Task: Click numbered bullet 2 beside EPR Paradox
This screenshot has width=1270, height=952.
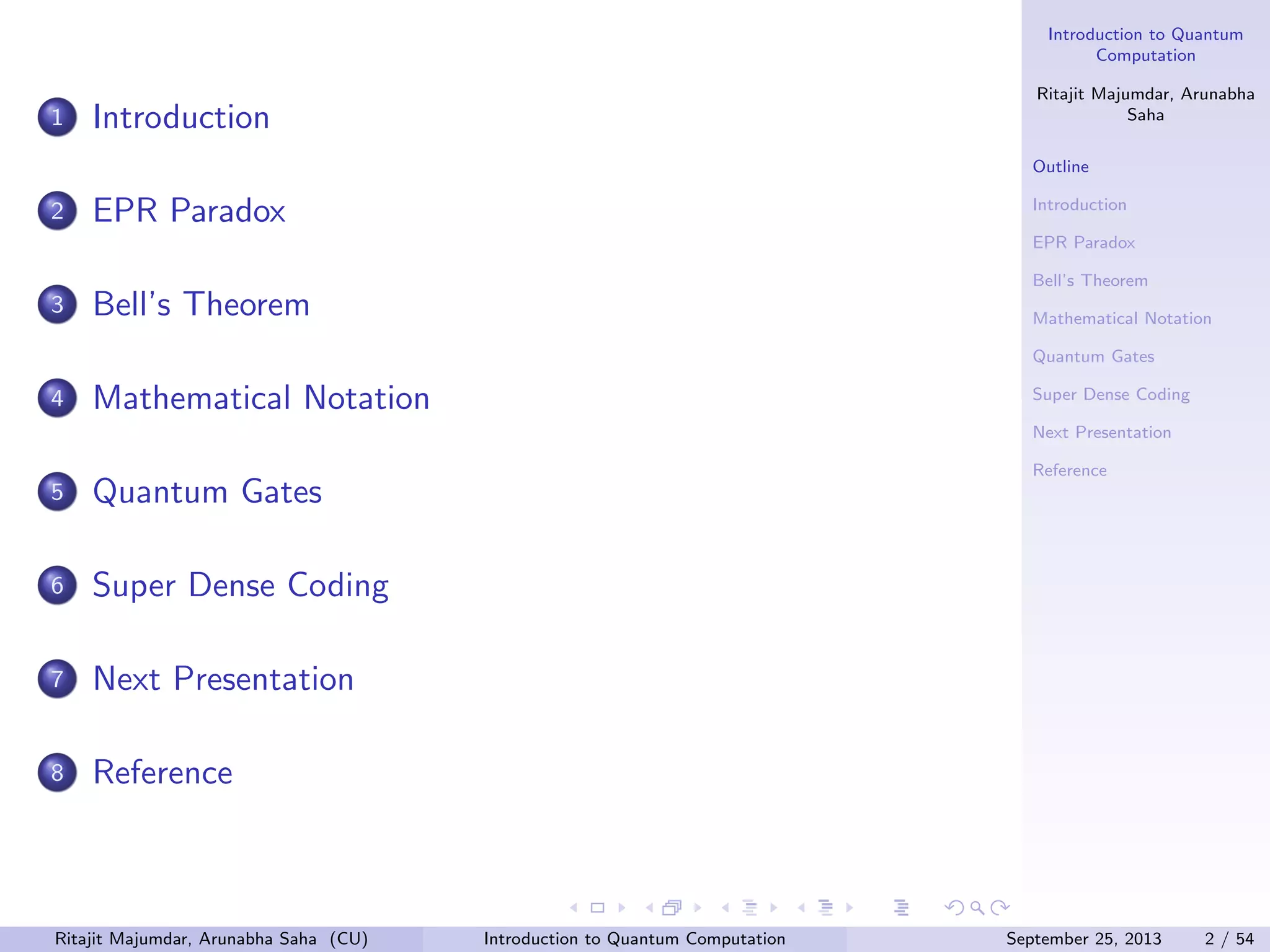Action: click(57, 210)
